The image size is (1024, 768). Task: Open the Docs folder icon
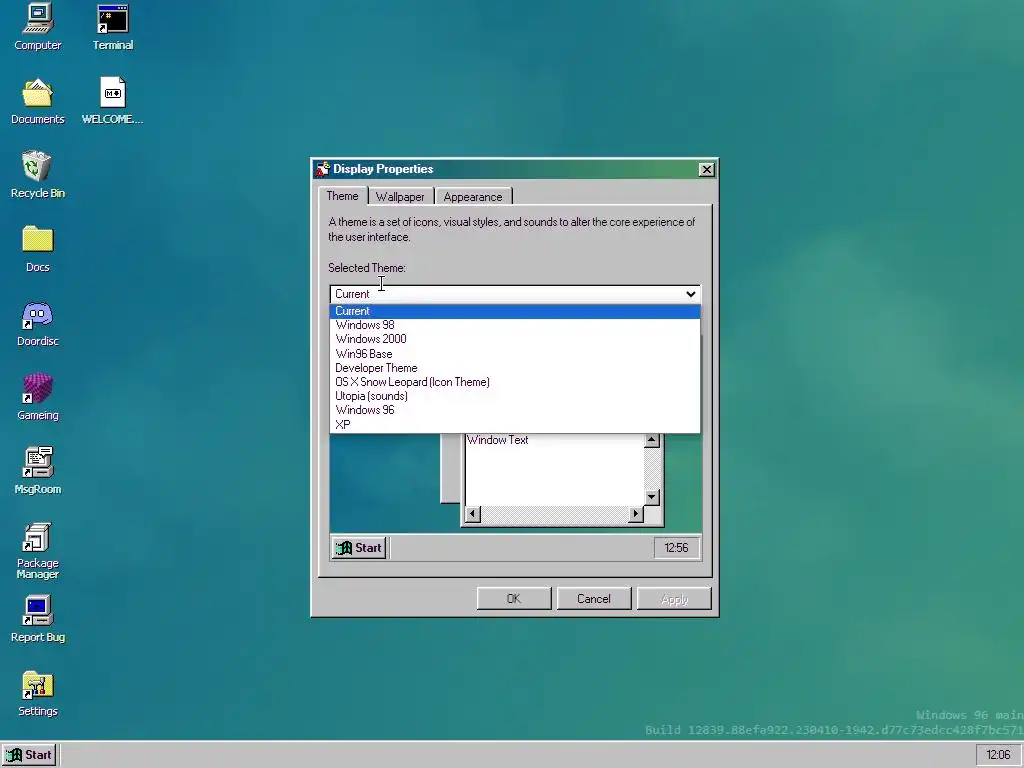point(37,249)
